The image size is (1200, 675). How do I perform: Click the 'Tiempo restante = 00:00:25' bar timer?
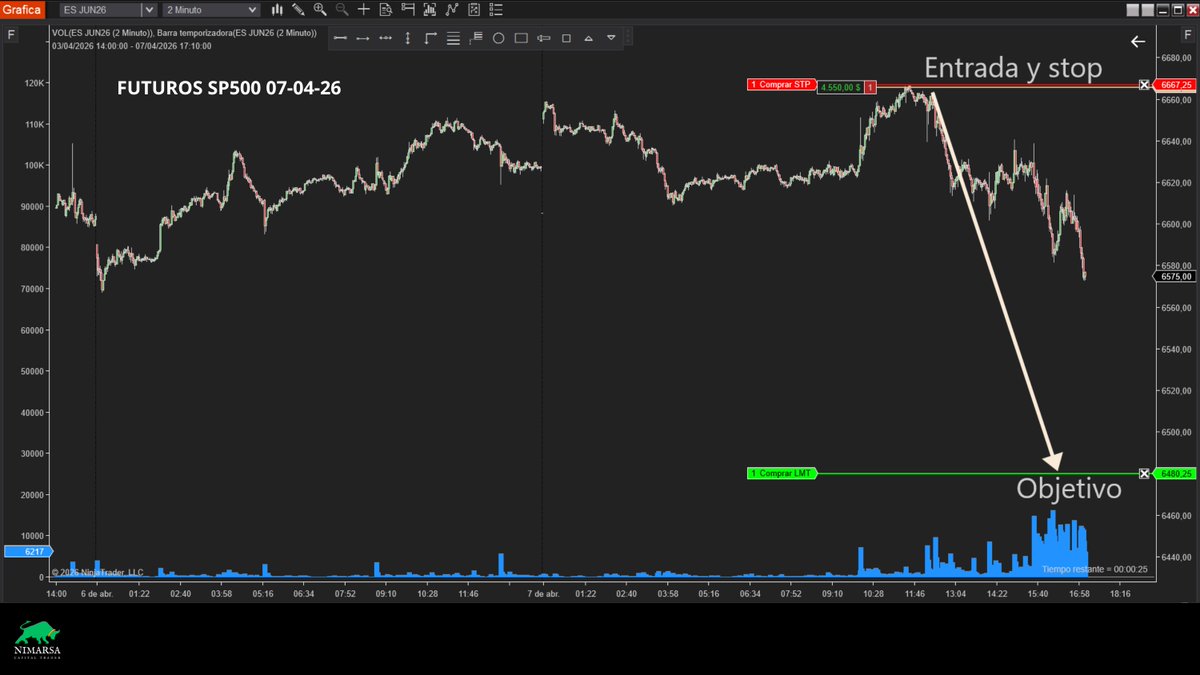pos(1094,569)
